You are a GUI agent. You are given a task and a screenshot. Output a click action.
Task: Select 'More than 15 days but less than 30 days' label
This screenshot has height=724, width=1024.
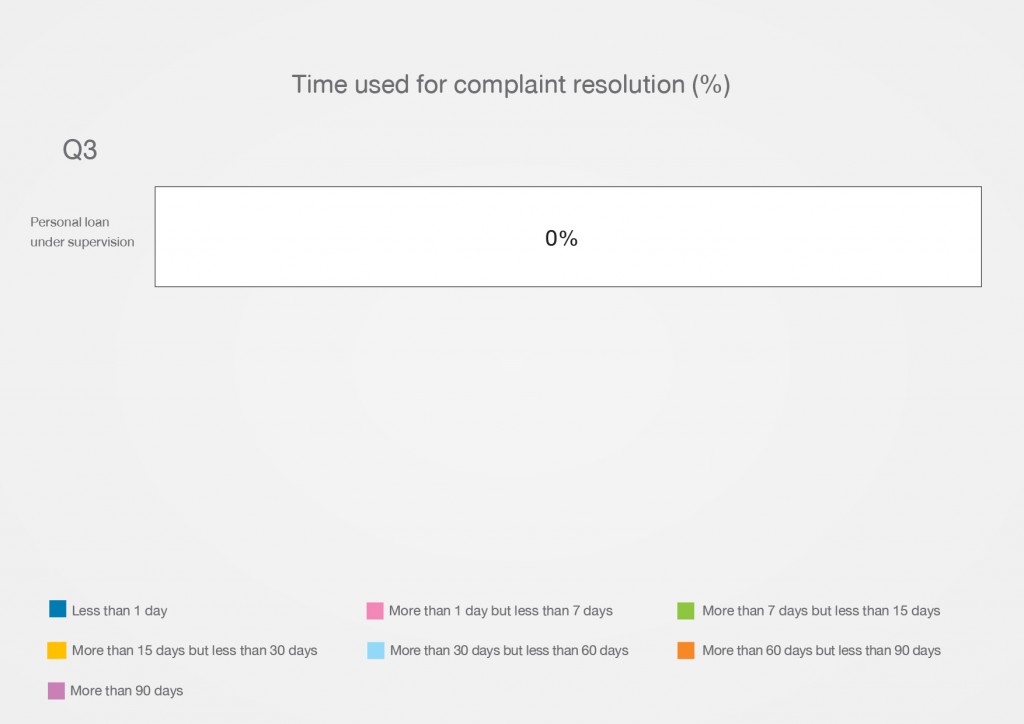194,650
